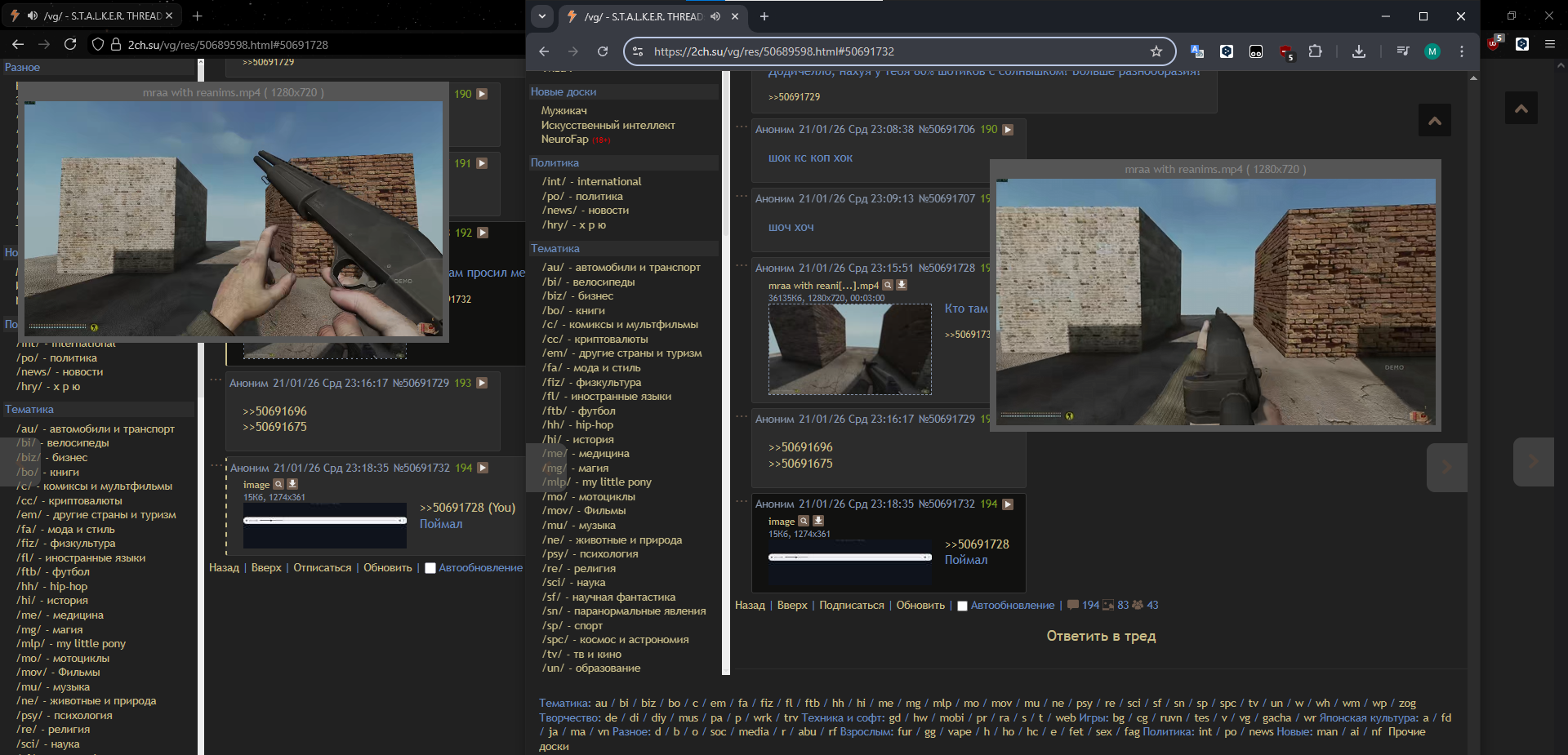
Task: Open options for post 50691732 in Chrome
Action: click(x=742, y=501)
